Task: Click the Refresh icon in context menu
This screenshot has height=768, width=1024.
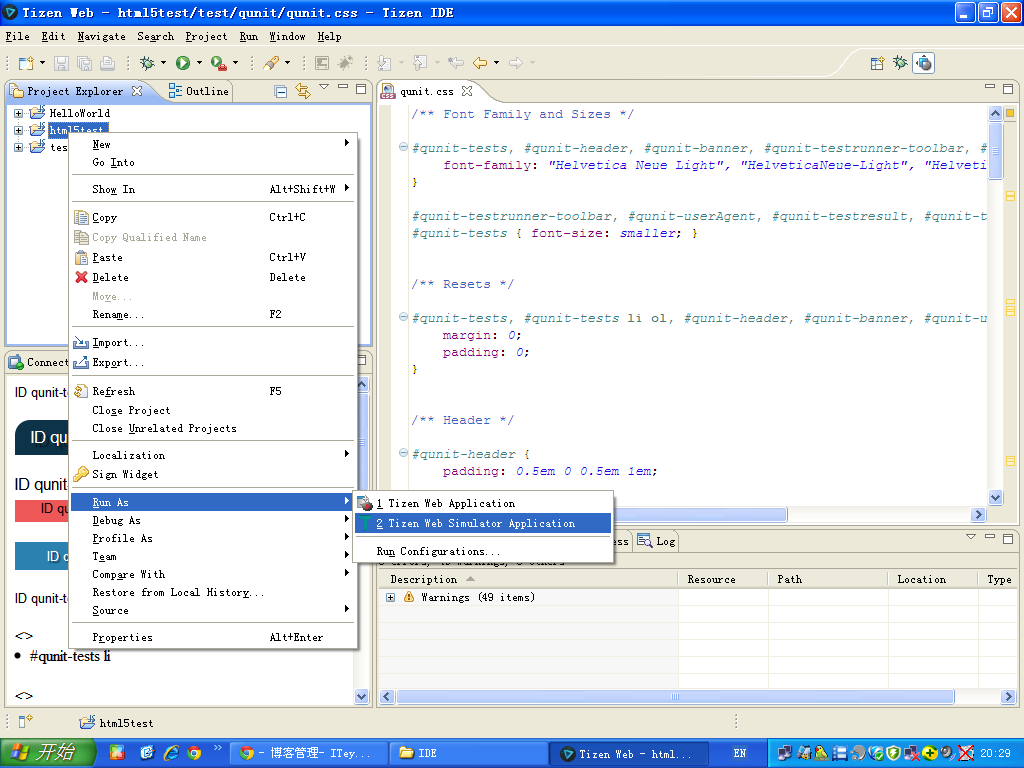Action: tap(82, 391)
